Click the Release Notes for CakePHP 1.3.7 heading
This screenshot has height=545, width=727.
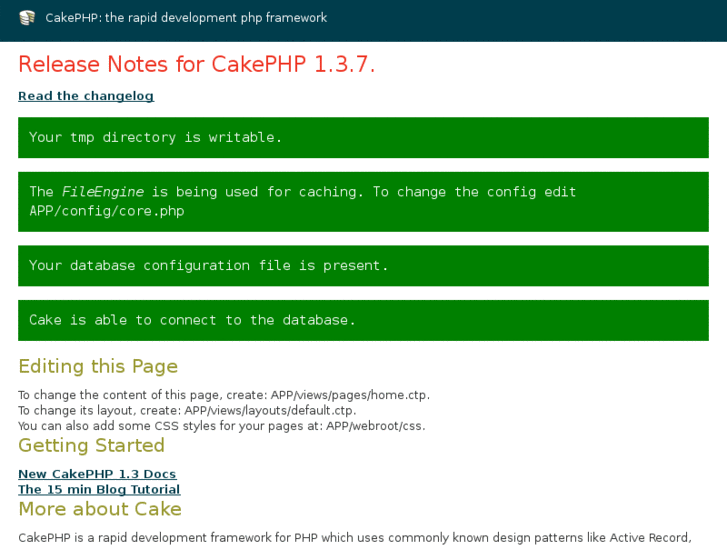197,64
